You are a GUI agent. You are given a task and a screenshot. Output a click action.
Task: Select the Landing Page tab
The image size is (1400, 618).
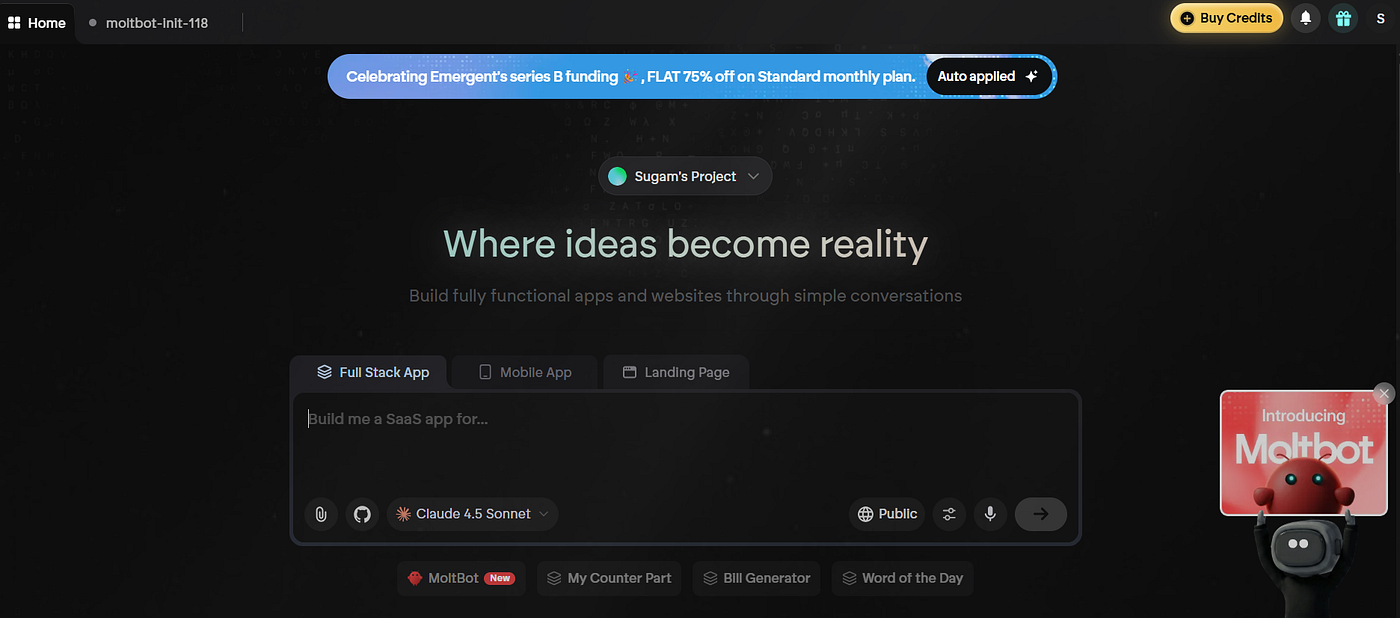click(676, 372)
